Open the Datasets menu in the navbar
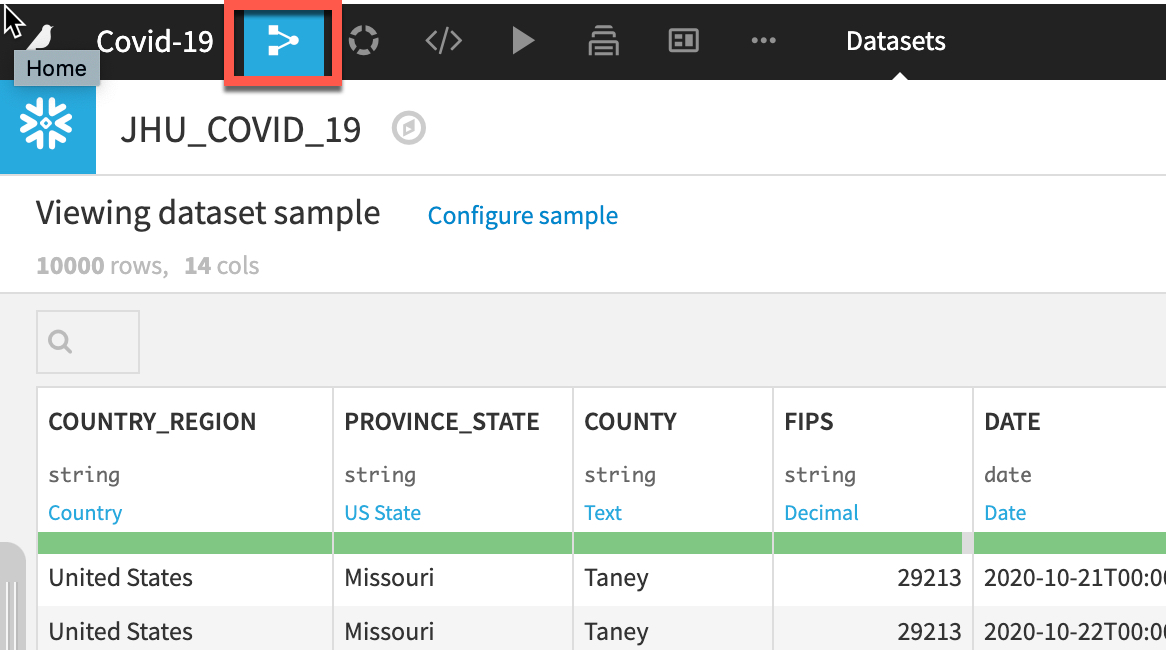This screenshot has height=650, width=1166. (895, 41)
